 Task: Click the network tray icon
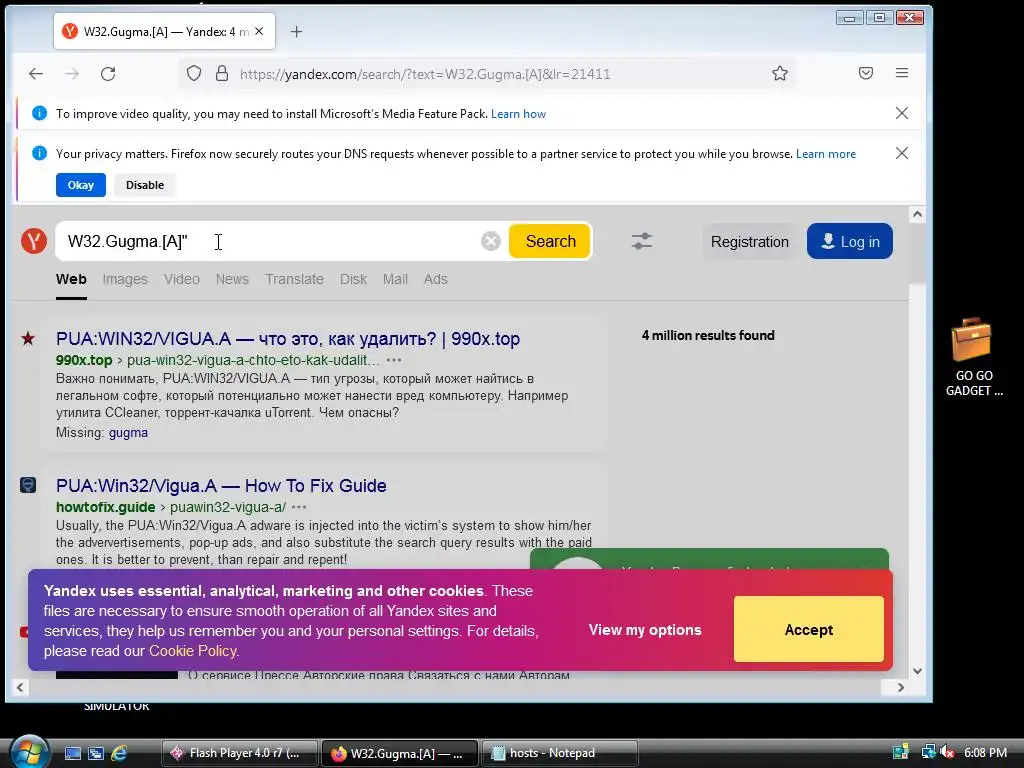pyautogui.click(x=928, y=752)
